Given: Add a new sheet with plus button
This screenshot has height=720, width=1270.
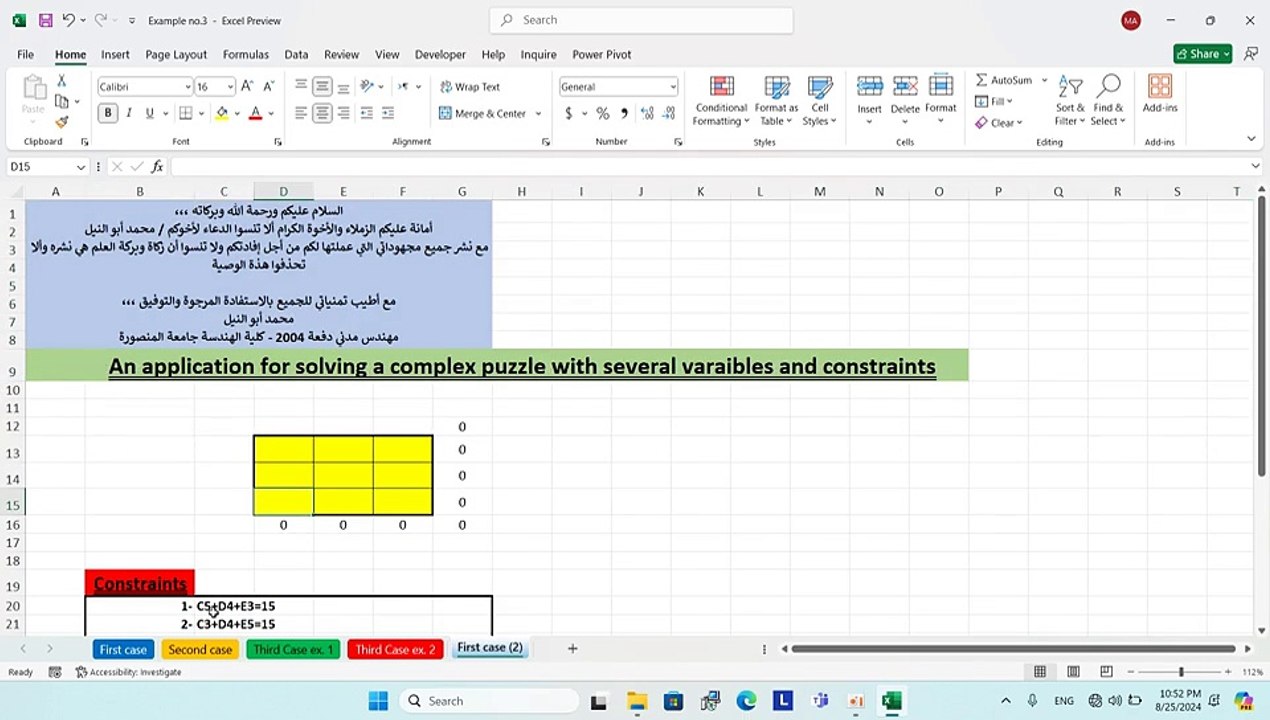Looking at the screenshot, I should pos(572,649).
